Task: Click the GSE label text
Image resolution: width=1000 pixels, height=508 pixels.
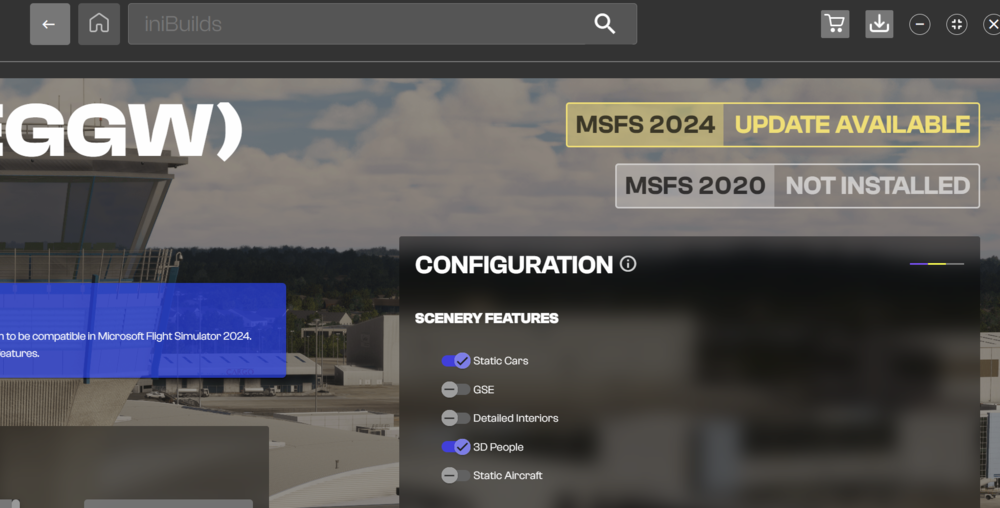Action: (483, 389)
